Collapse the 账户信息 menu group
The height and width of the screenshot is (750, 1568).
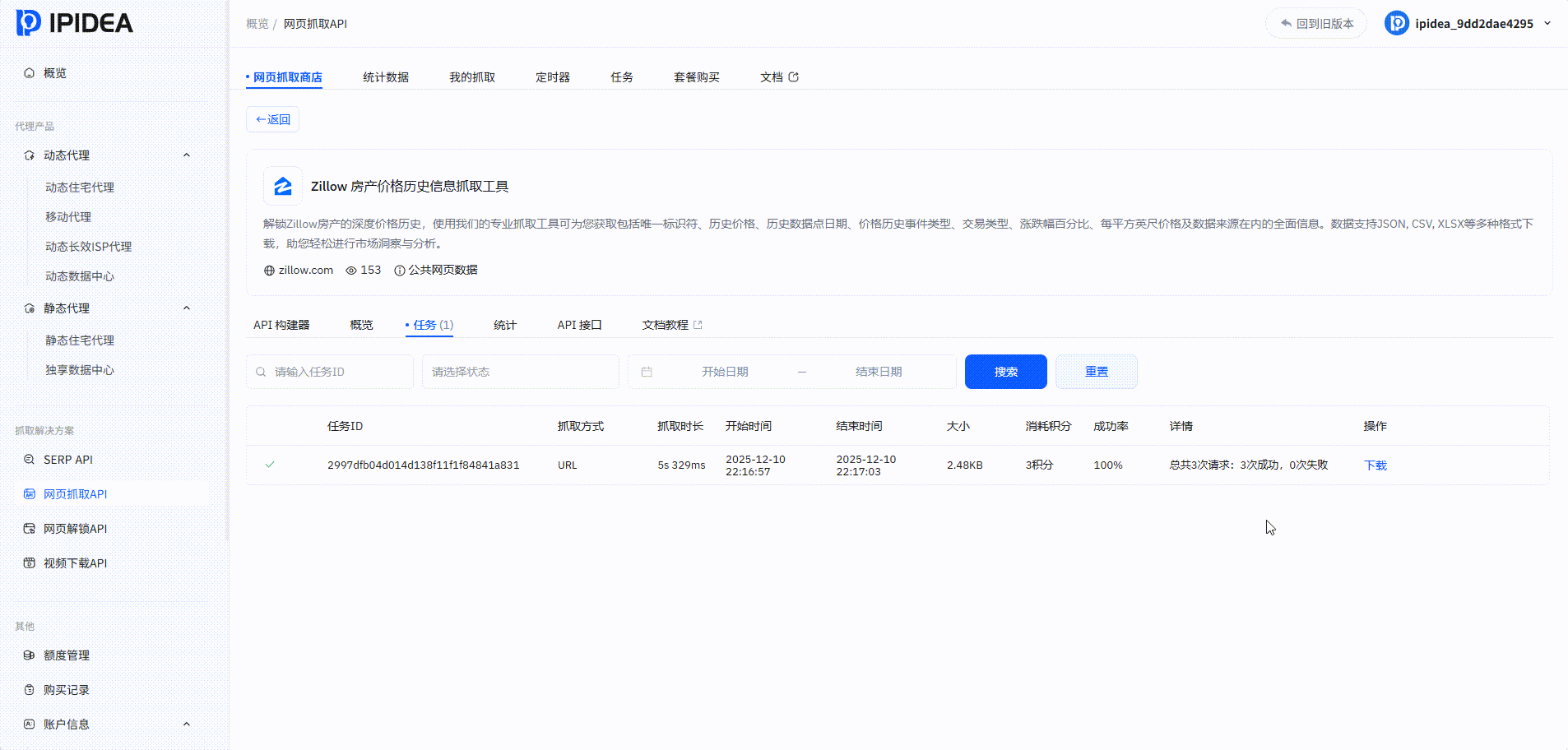coord(187,724)
